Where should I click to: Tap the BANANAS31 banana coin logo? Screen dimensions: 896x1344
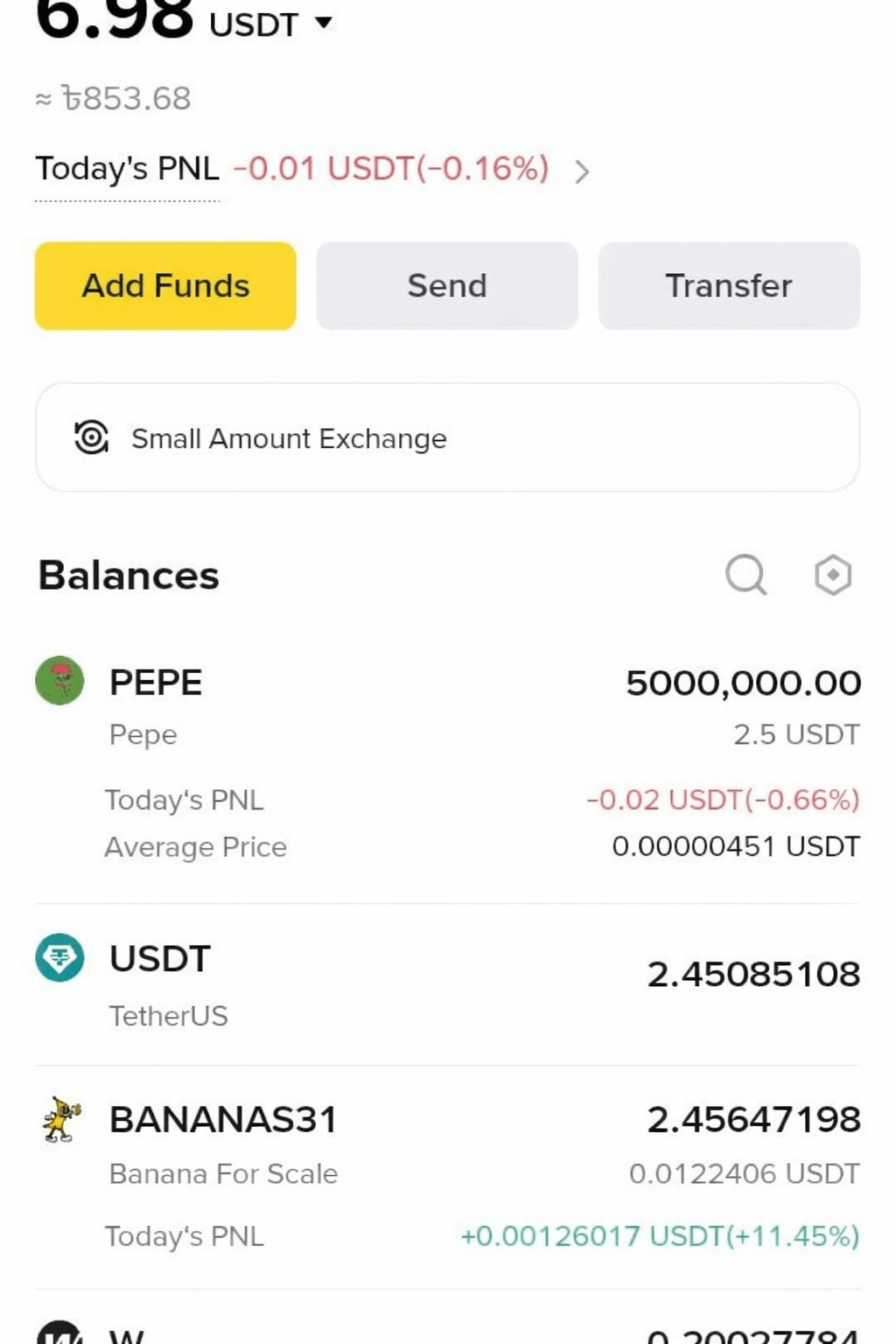(61, 1119)
